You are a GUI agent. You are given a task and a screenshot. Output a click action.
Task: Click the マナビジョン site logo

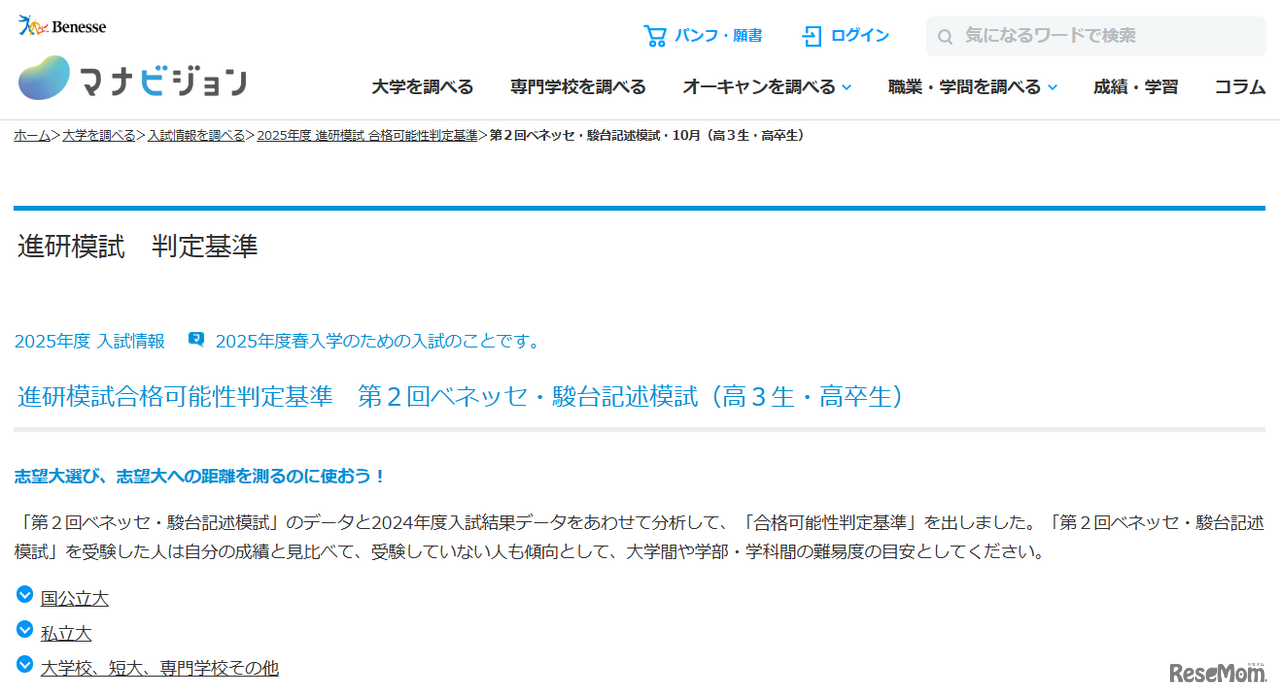click(130, 77)
